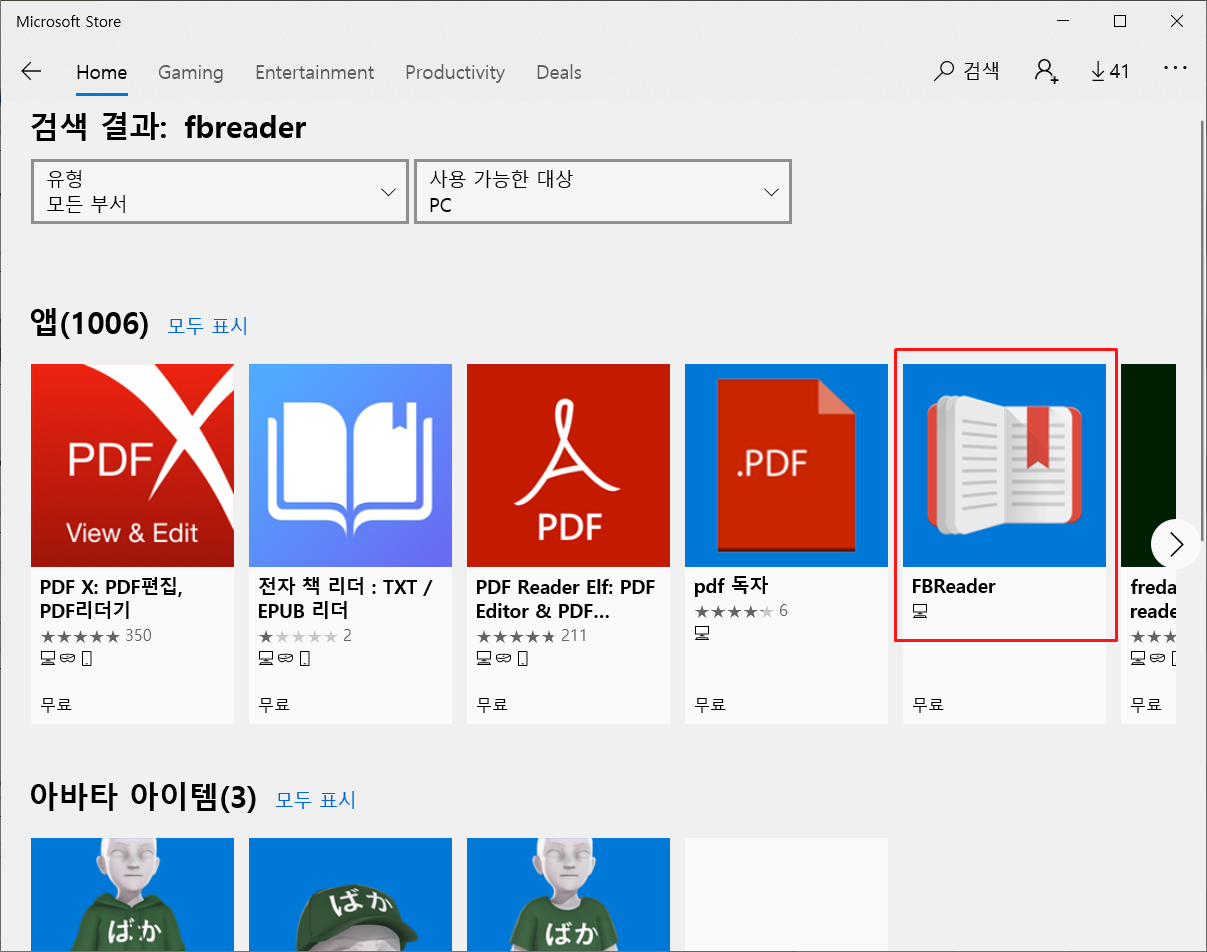
Task: Open downloads showing 41 items
Action: click(x=1110, y=71)
